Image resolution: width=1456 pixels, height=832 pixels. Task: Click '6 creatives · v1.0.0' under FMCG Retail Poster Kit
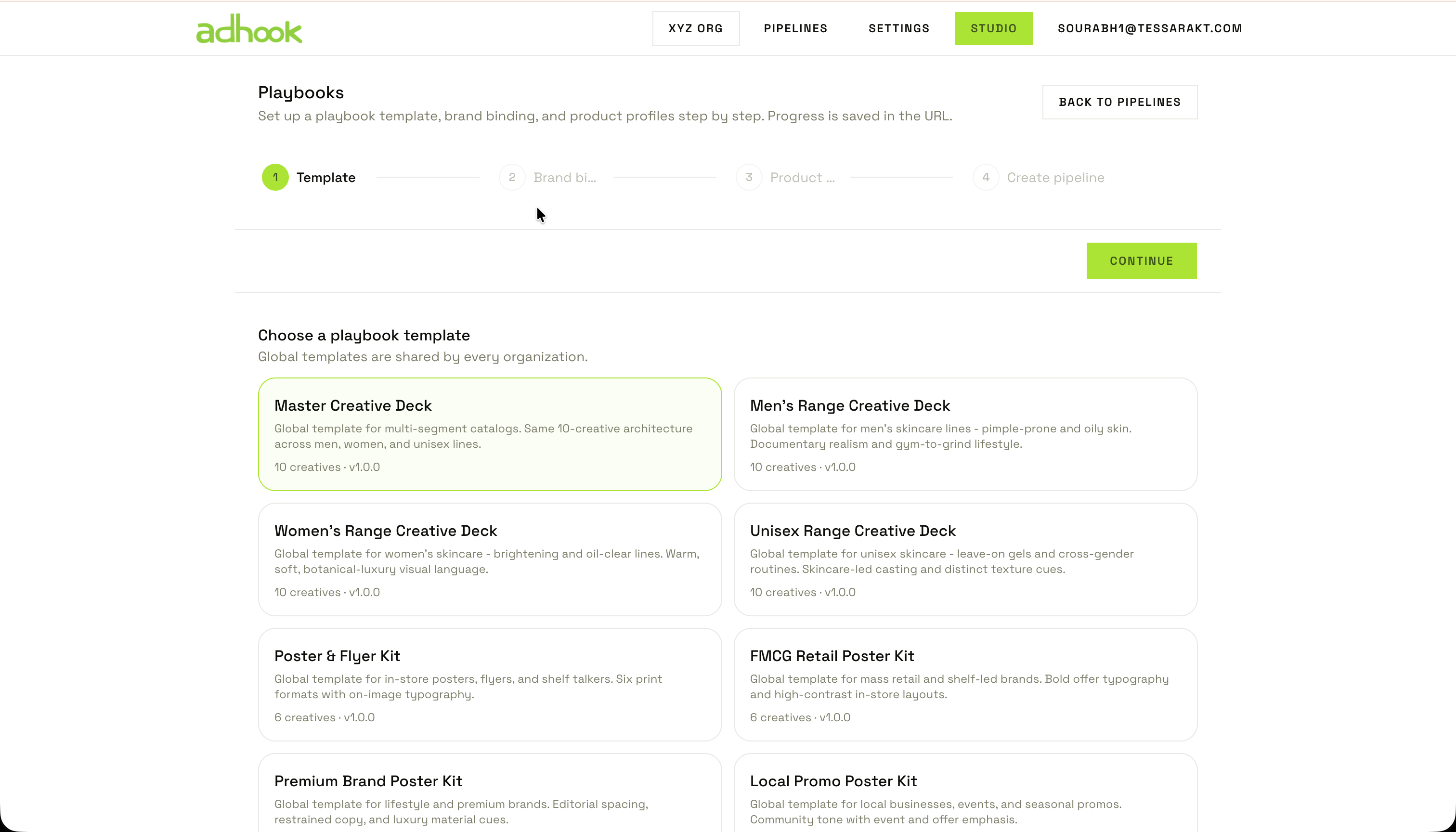799,718
